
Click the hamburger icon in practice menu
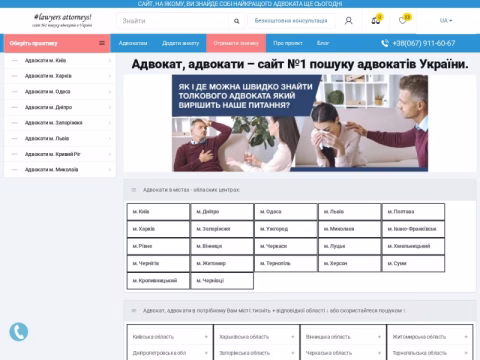[102, 43]
